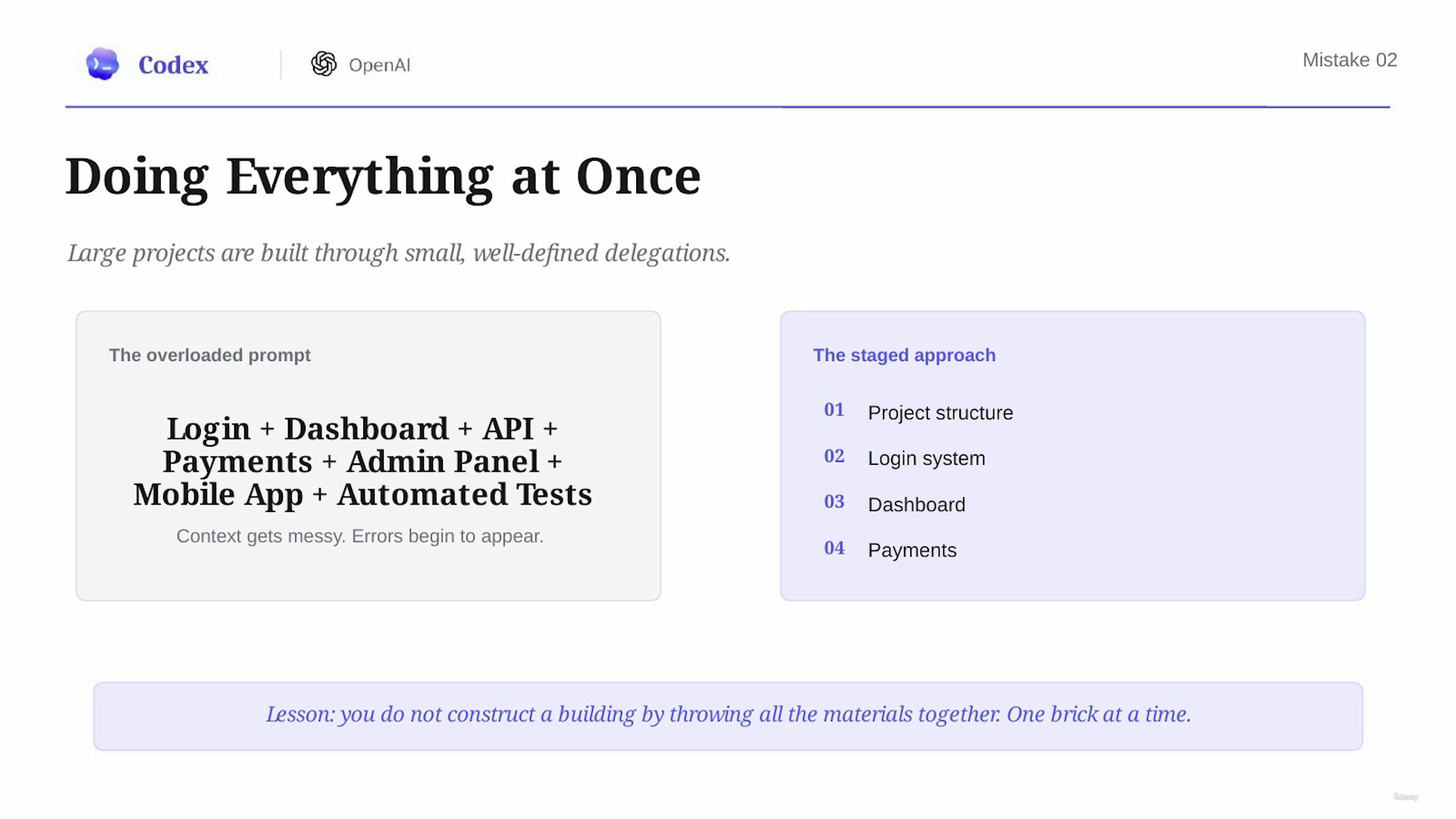The width and height of the screenshot is (1456, 819).
Task: Select the "Mistake 02" label
Action: pyautogui.click(x=1350, y=60)
